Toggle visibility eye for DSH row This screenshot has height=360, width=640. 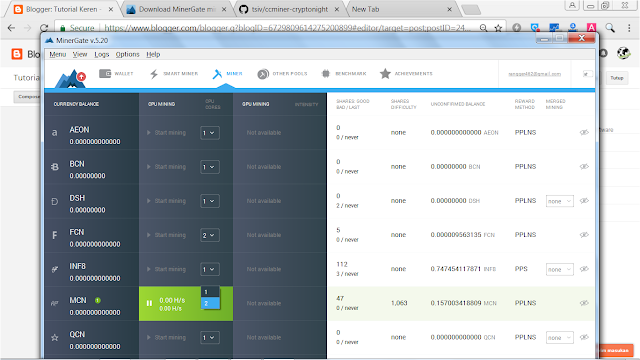click(584, 200)
